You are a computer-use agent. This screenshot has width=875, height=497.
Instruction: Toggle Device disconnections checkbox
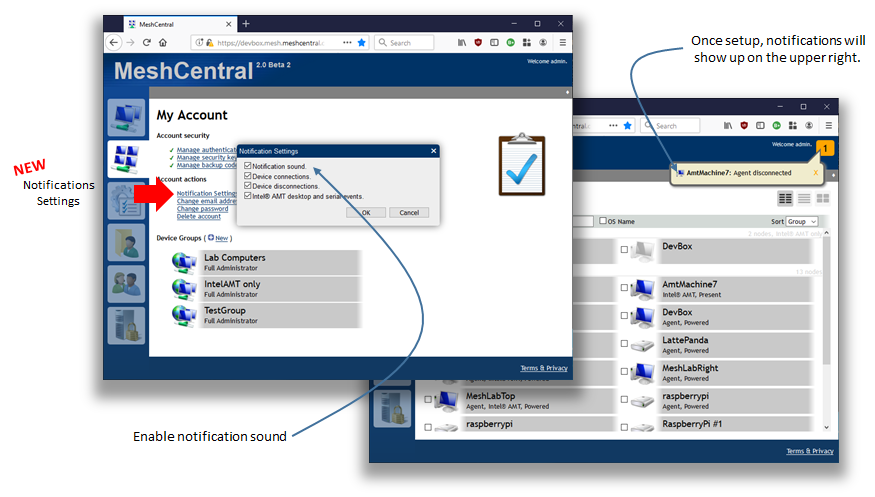pyautogui.click(x=248, y=186)
